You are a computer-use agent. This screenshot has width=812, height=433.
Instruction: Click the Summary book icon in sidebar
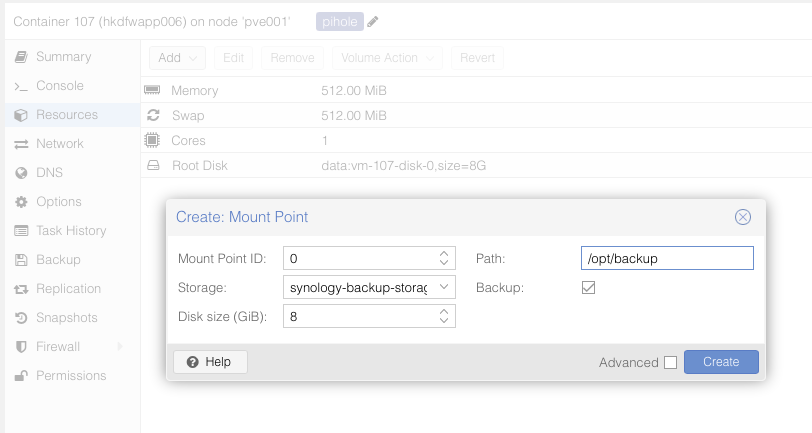click(21, 56)
